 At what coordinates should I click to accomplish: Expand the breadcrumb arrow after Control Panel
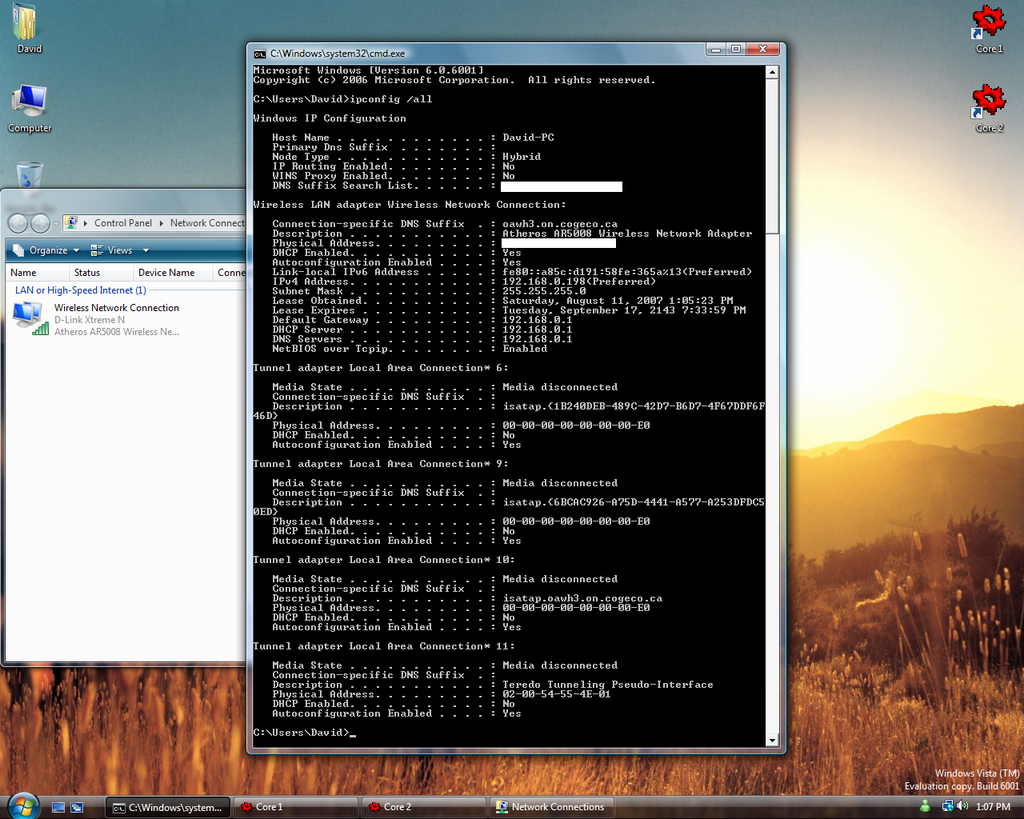point(161,223)
